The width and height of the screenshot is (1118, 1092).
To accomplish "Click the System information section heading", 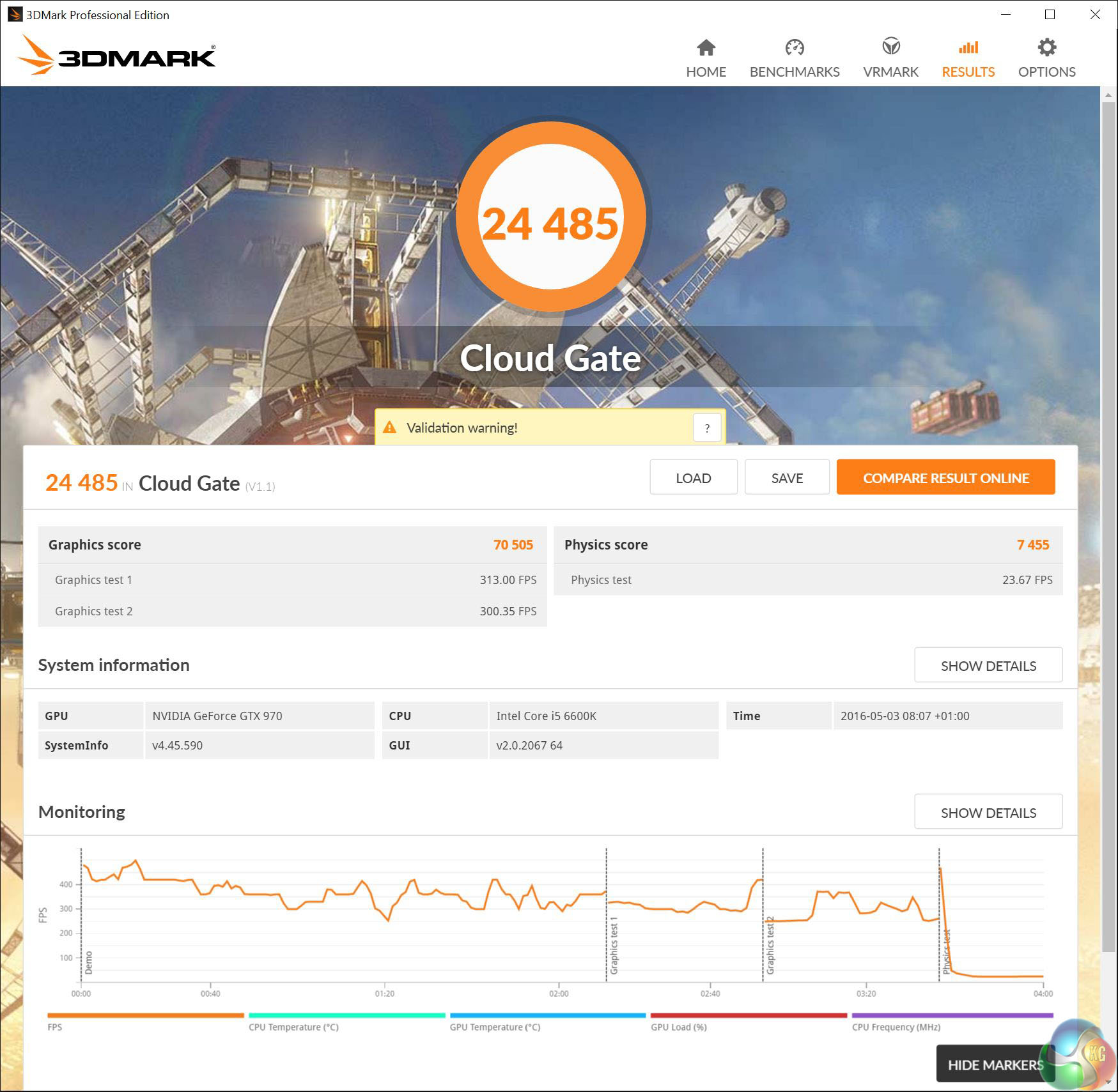I will [114, 665].
